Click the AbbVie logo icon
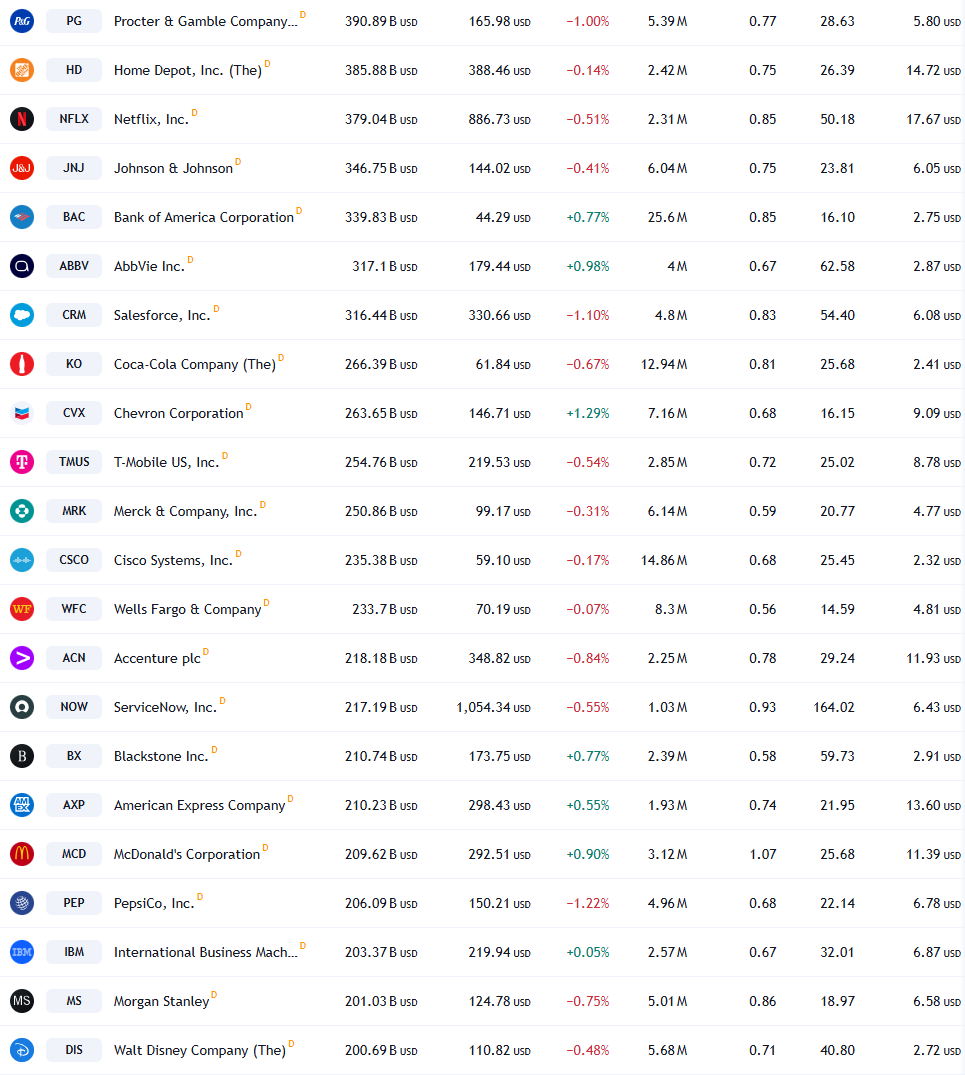Screen dimensions: 965x1075 (22, 266)
